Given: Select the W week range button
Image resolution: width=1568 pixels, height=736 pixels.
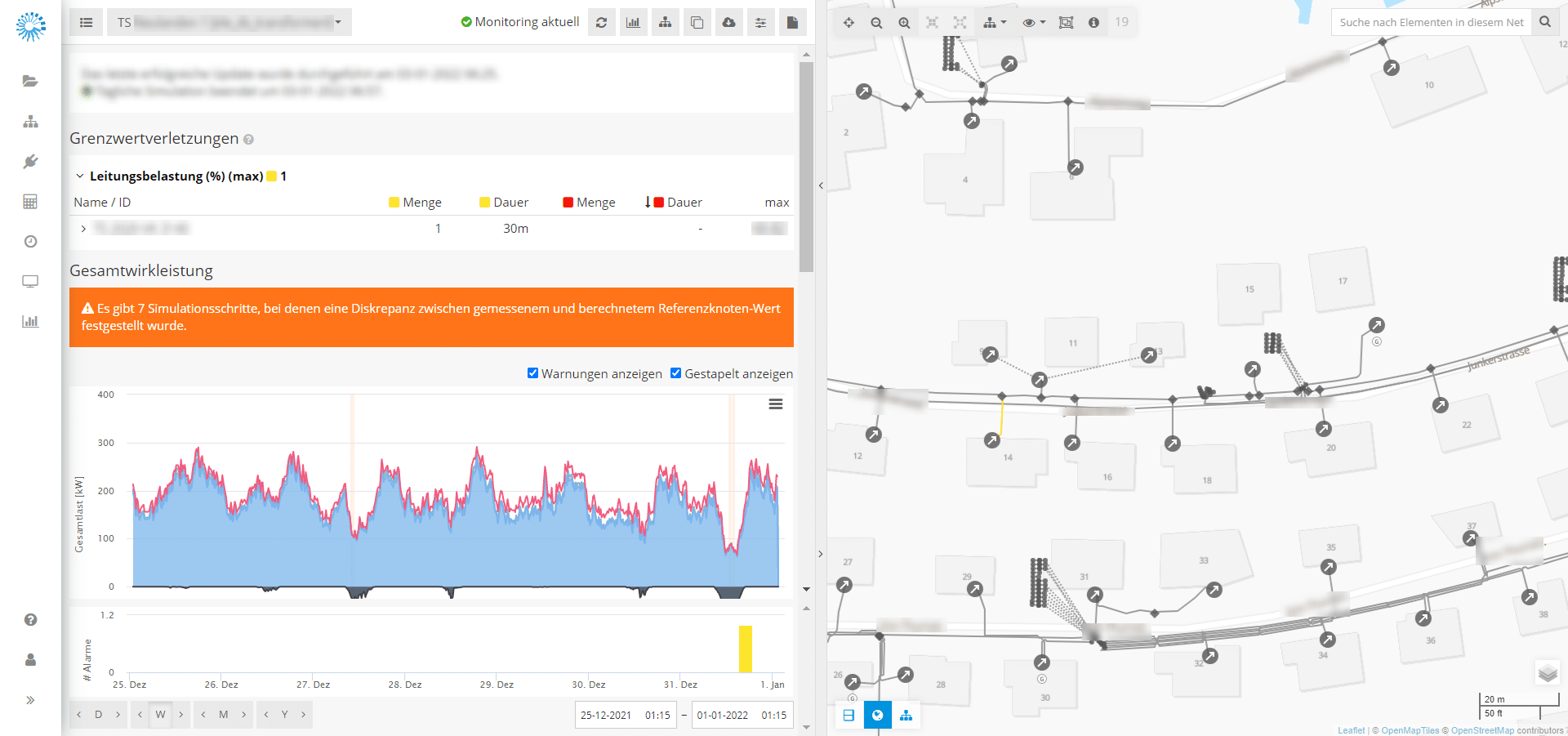Looking at the screenshot, I should point(160,715).
